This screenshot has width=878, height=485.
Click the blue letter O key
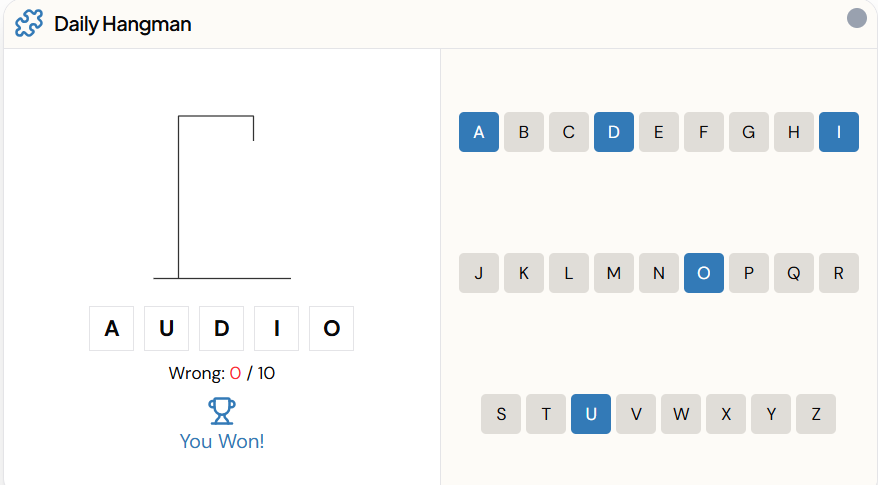coord(703,273)
